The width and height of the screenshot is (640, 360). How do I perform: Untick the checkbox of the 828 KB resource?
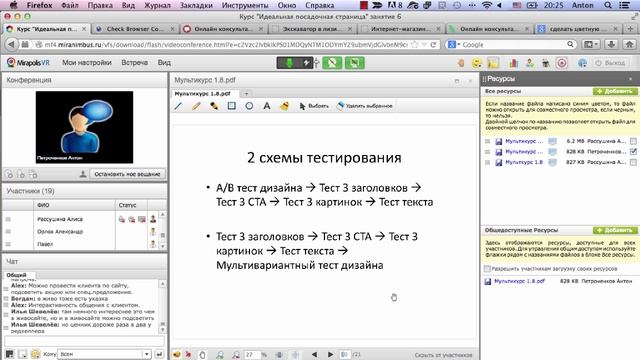pyautogui.click(x=633, y=151)
